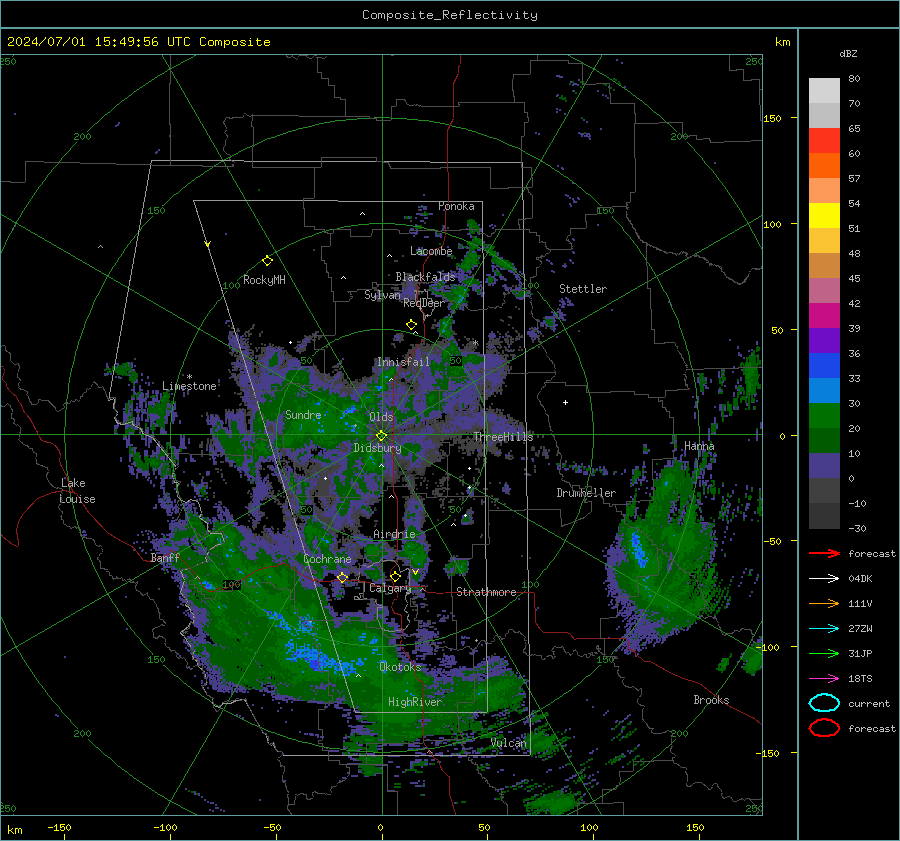Select the 54-51 dBZ yellow swatch
900x841 pixels.
click(x=824, y=216)
